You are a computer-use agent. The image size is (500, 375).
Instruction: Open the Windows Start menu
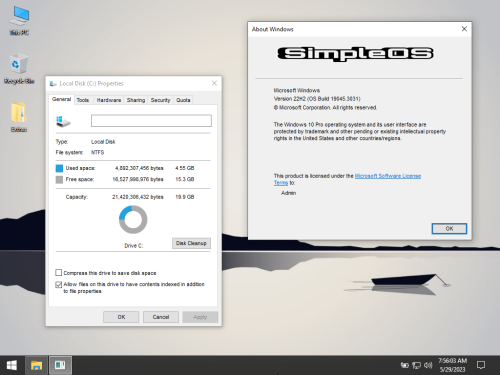(12, 365)
